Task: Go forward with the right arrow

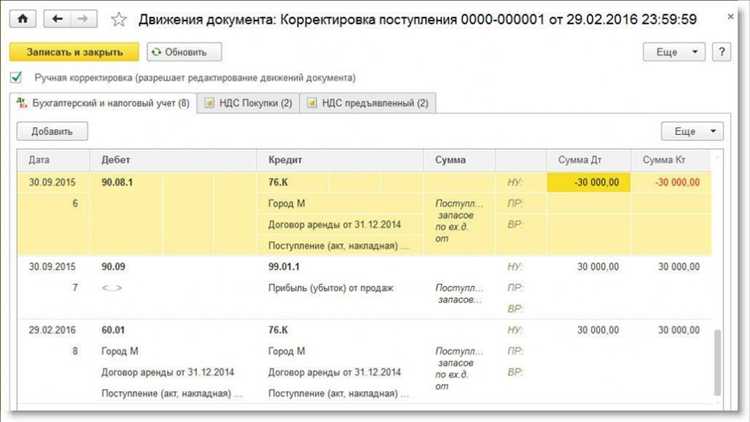Action: [83, 19]
